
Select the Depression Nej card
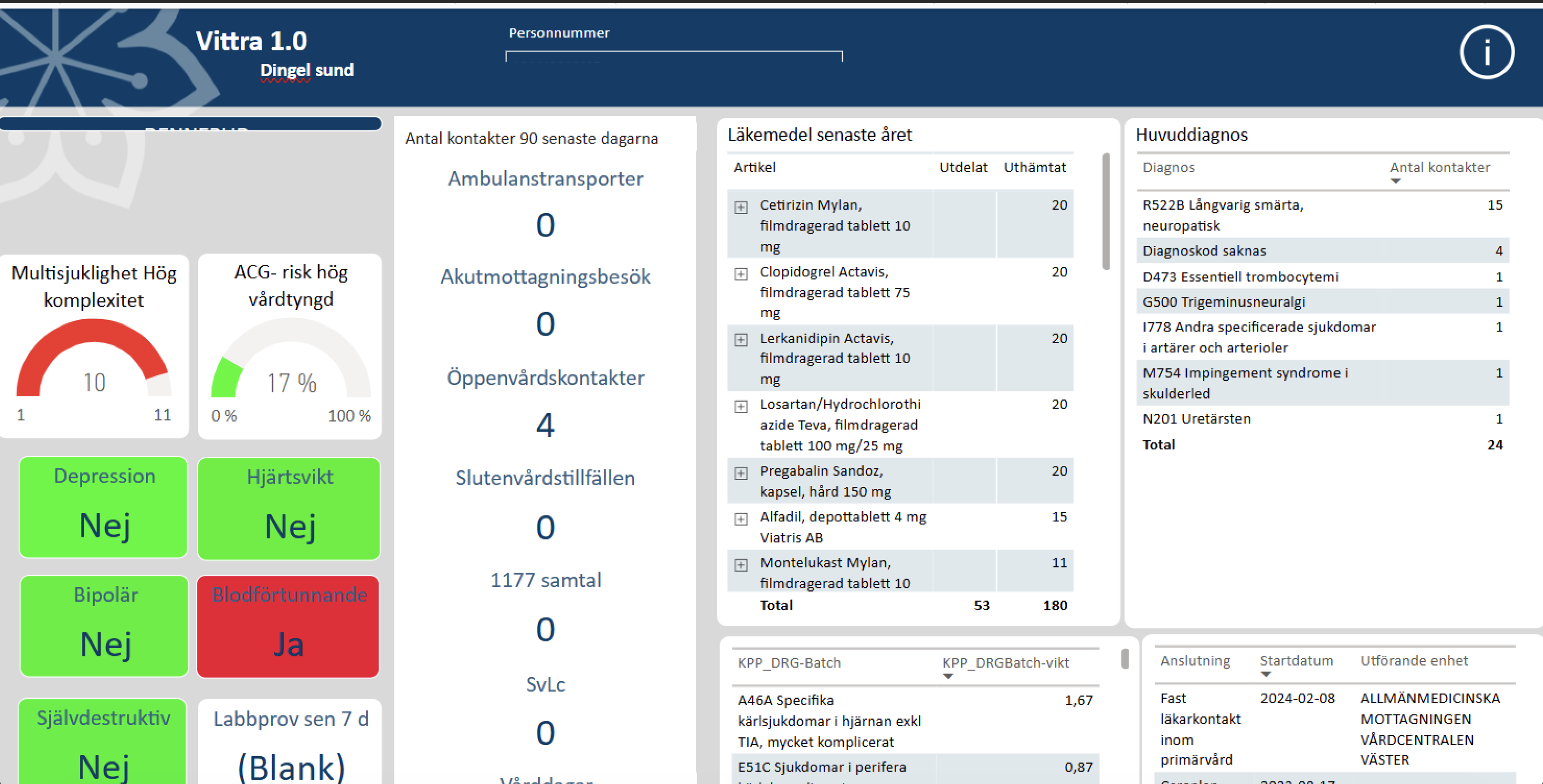pyautogui.click(x=104, y=507)
